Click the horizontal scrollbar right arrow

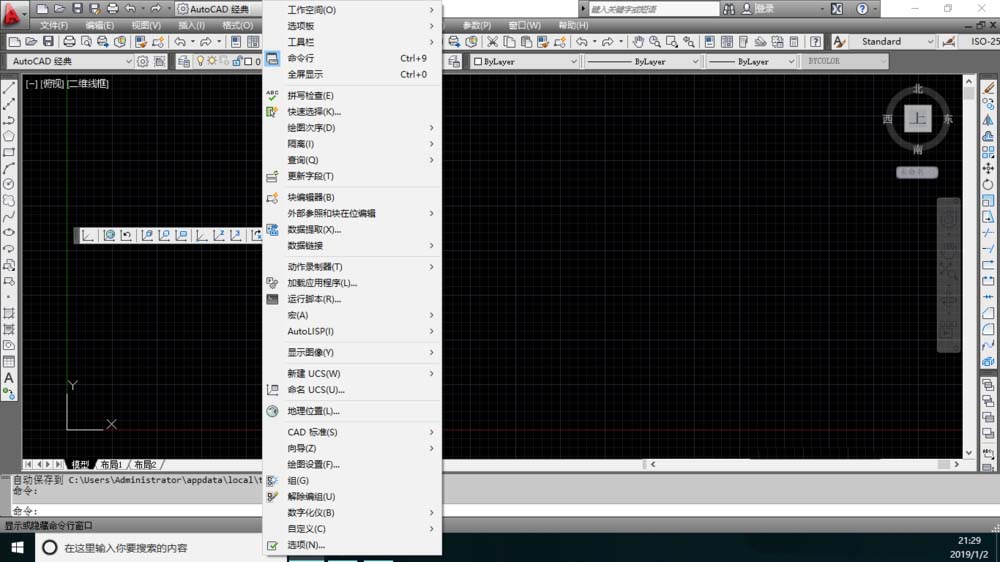(956, 464)
